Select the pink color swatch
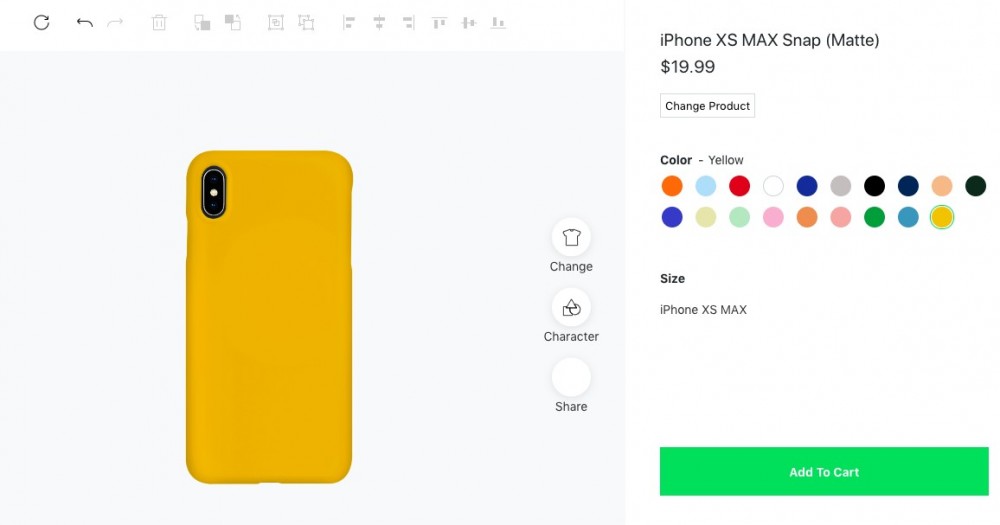The image size is (1000, 525). [773, 217]
